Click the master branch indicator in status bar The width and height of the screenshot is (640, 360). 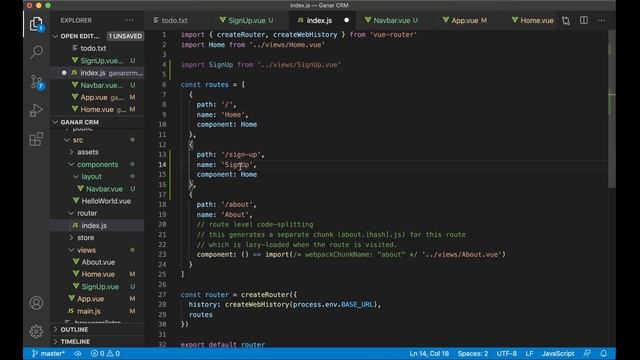point(48,353)
